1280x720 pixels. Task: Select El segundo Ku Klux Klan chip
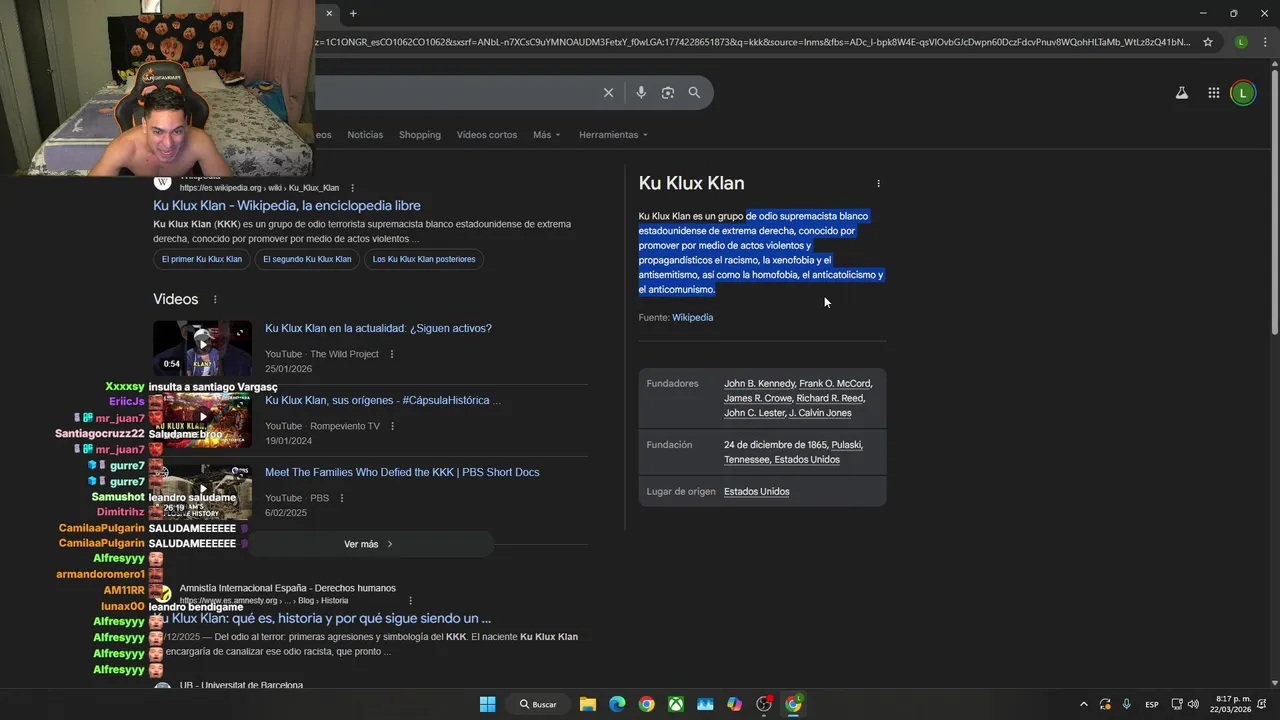(307, 259)
